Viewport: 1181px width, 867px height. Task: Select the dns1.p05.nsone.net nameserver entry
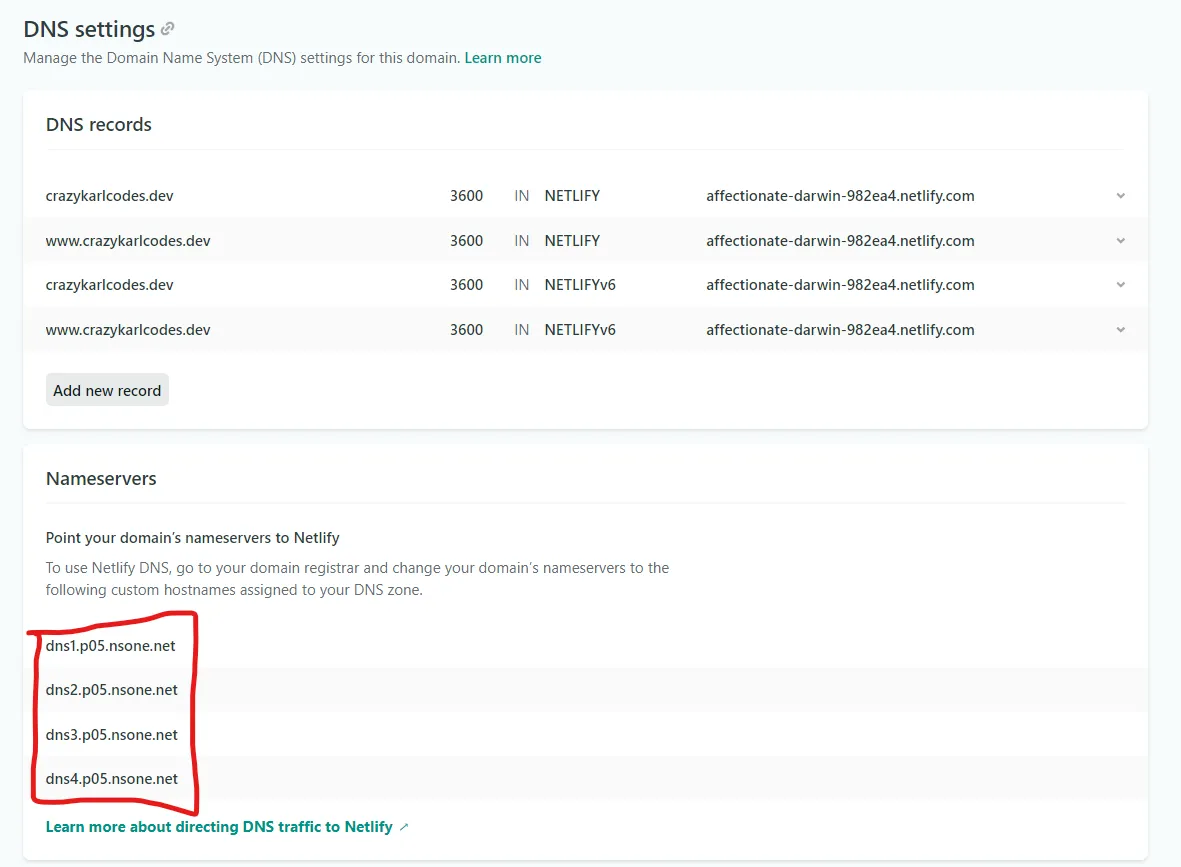pos(111,646)
